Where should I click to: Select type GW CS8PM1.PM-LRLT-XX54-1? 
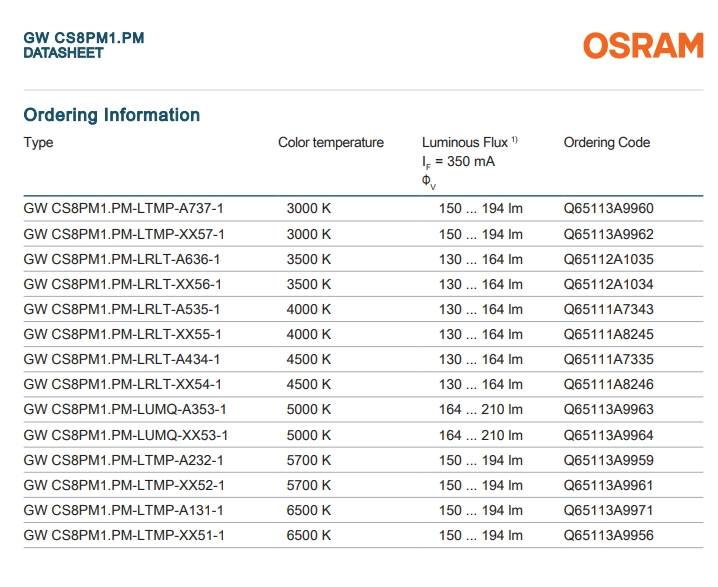click(123, 384)
